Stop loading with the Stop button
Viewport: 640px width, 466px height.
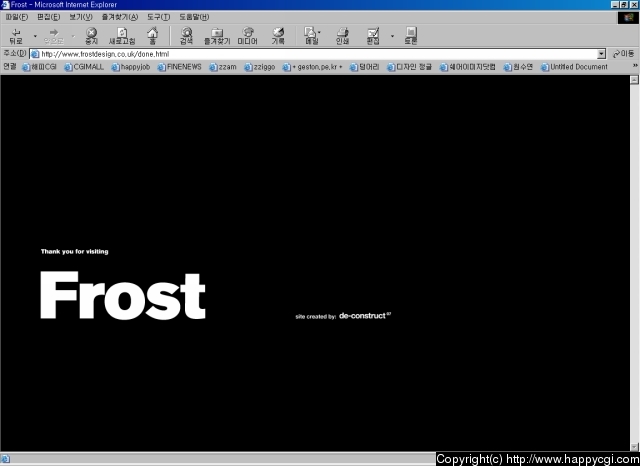91,36
